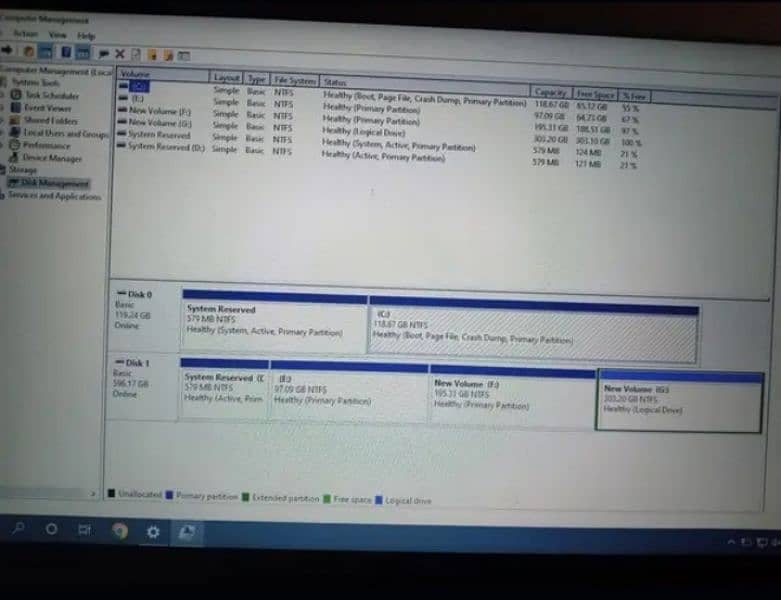Open Google Chrome from the taskbar

click(x=120, y=531)
